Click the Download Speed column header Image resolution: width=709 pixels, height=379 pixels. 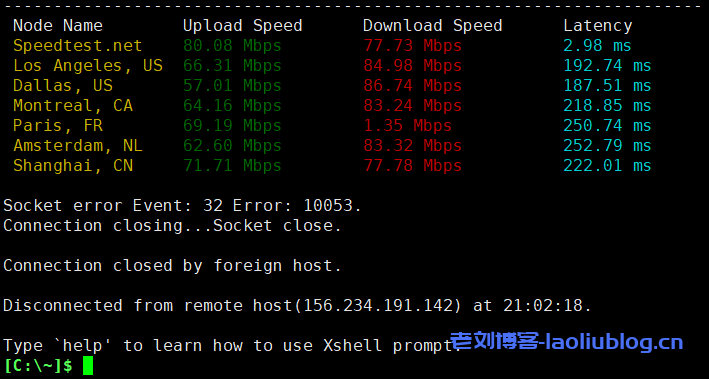tap(432, 26)
